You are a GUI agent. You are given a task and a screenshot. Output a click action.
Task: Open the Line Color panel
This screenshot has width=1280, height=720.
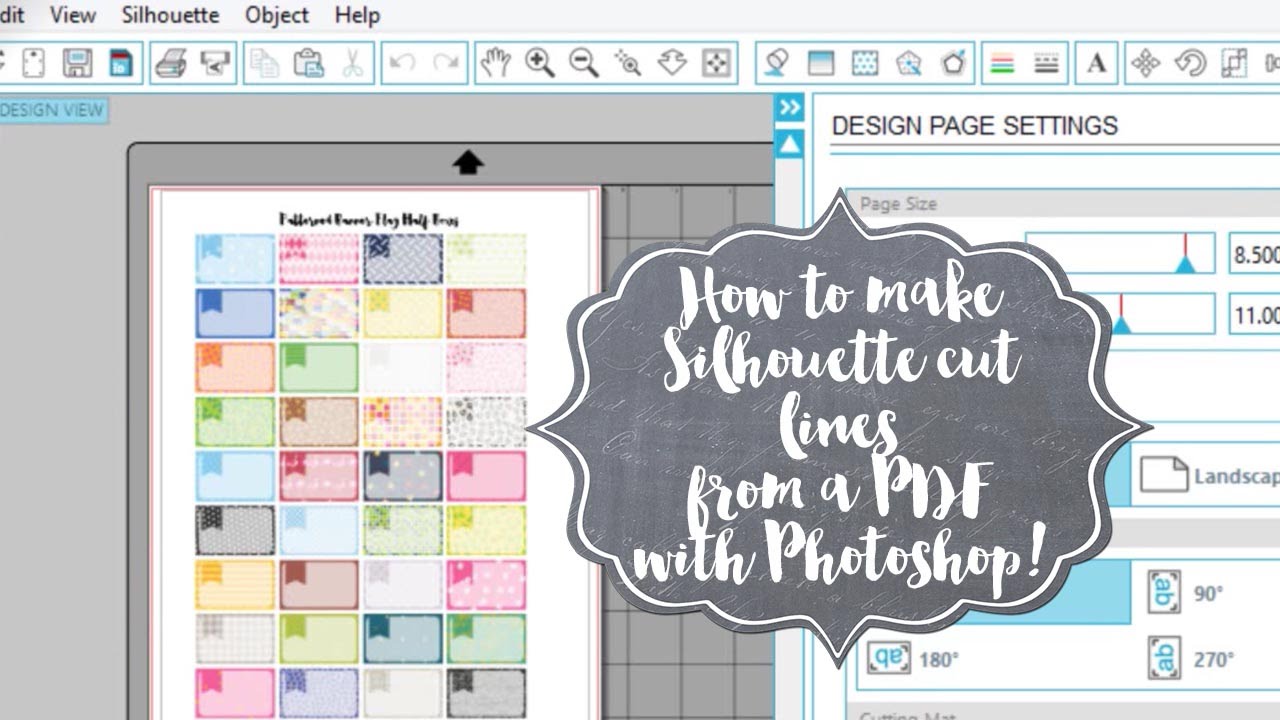tap(1002, 63)
